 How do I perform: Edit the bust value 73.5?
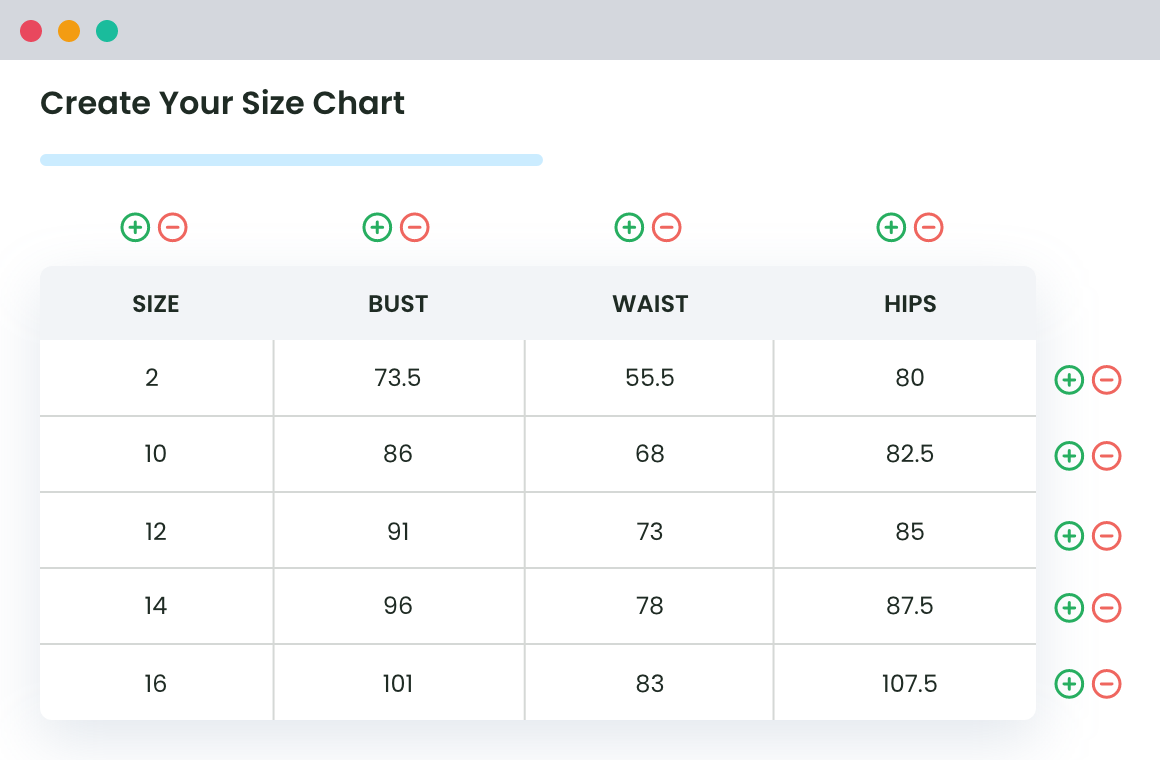398,378
